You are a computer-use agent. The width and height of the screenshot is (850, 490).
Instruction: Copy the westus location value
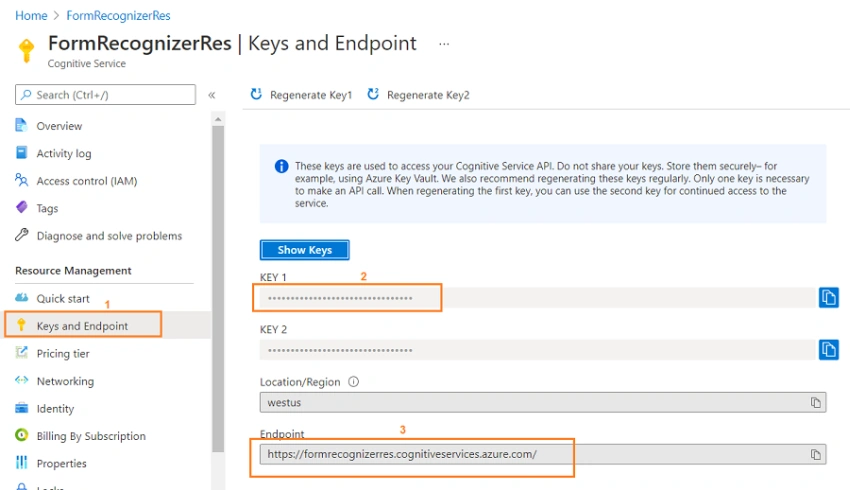pyautogui.click(x=815, y=402)
